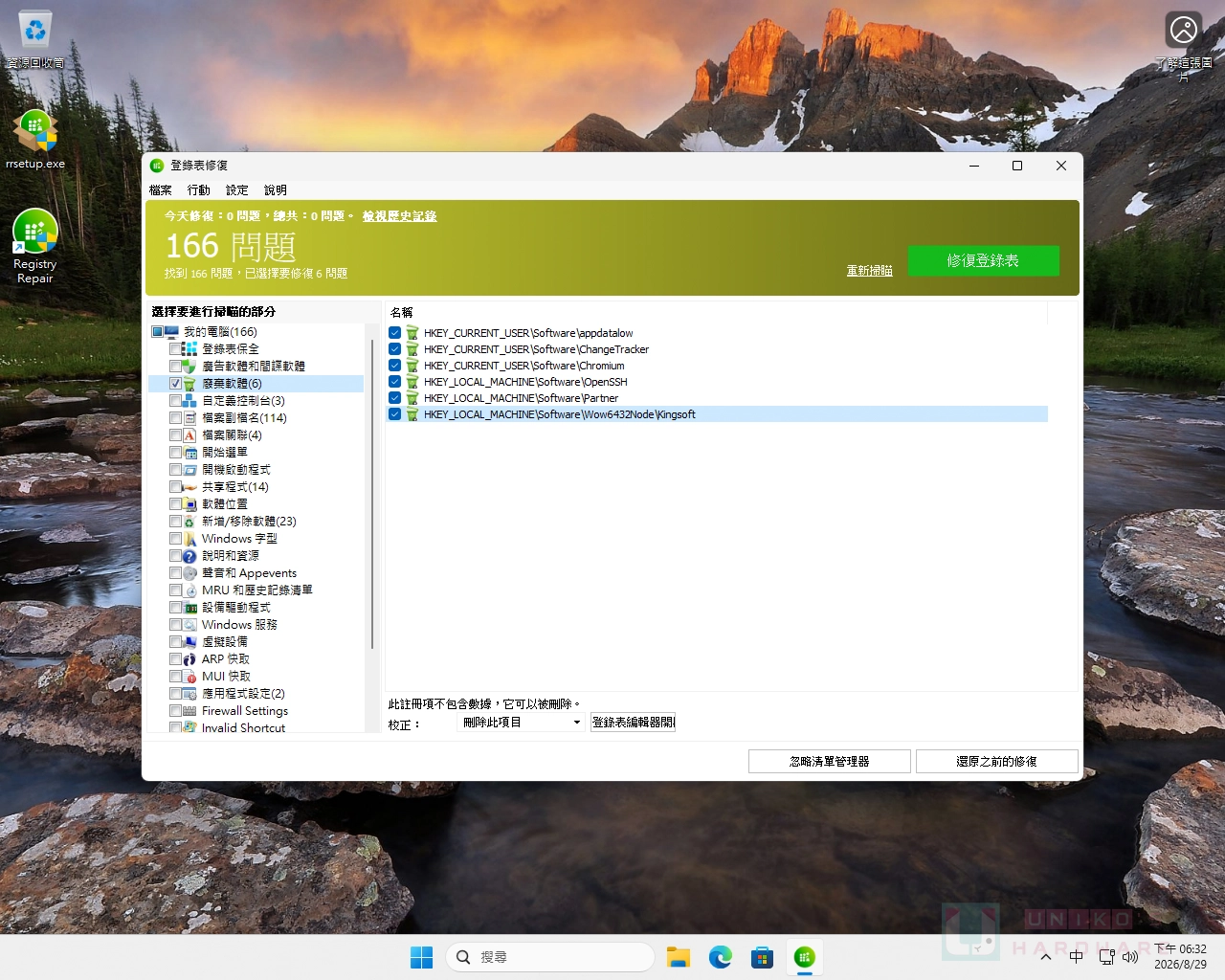The image size is (1225, 980).
Task: Click the 還原之前的修復 button
Action: [x=997, y=761]
